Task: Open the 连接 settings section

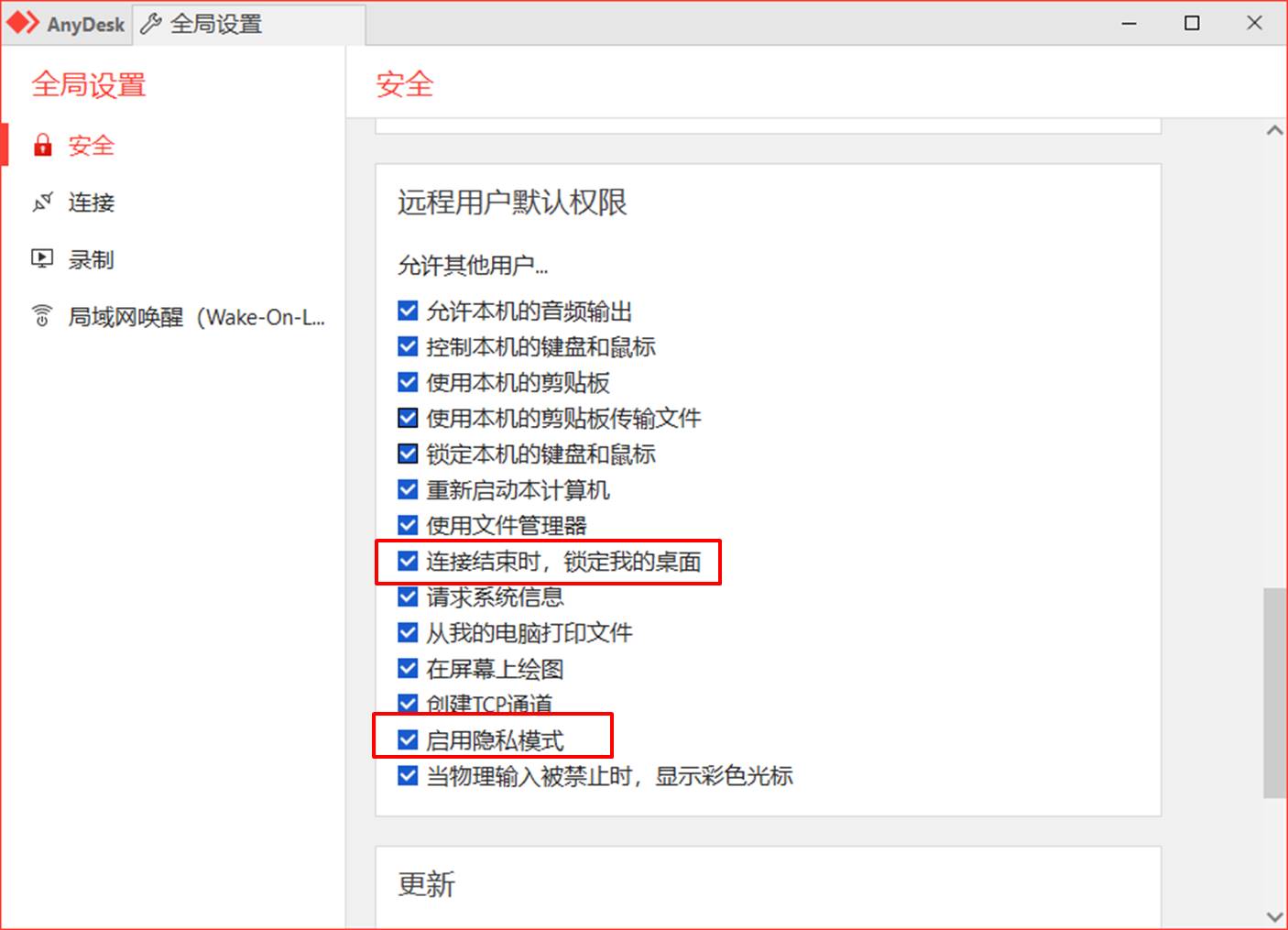Action: click(174, 202)
